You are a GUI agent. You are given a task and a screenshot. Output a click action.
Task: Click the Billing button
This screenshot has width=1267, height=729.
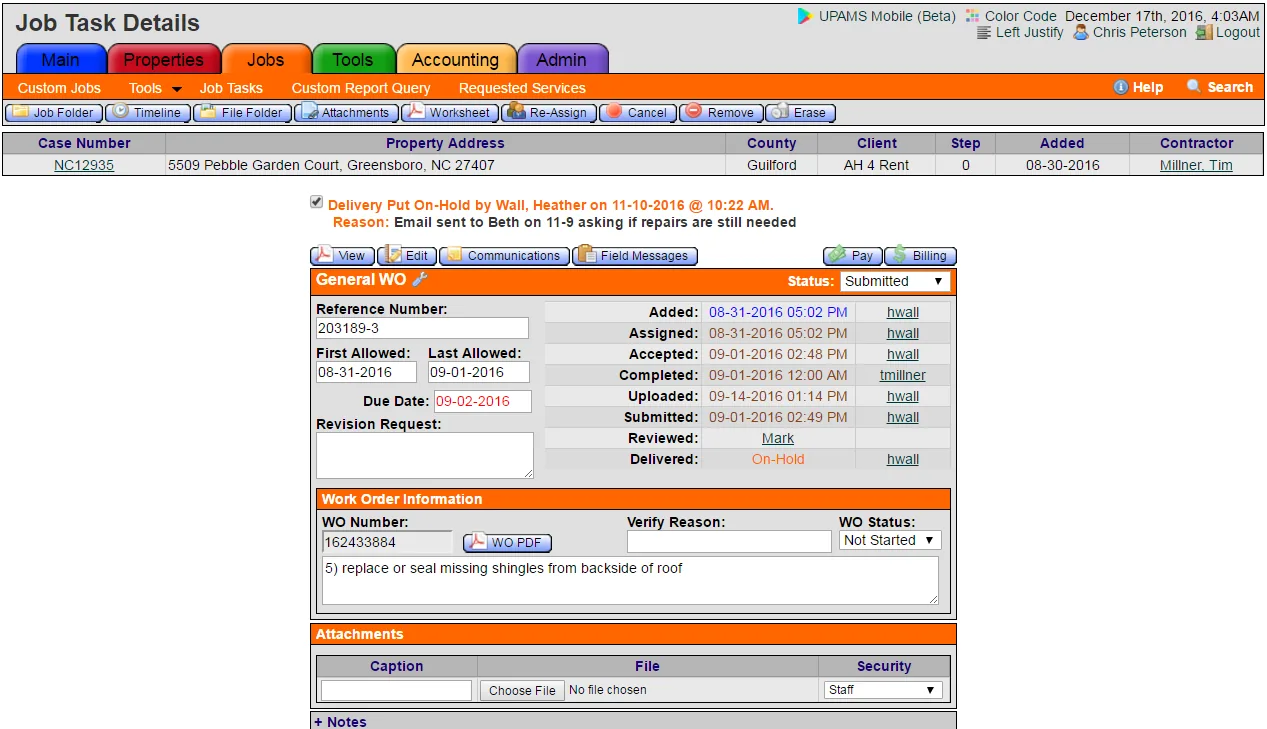click(x=920, y=256)
